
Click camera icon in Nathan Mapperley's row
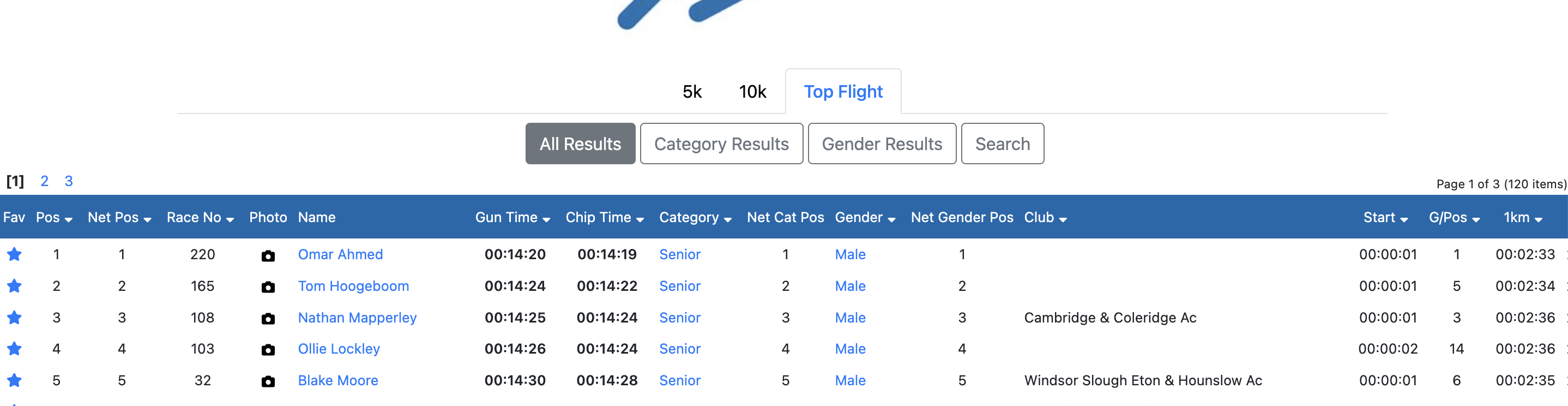click(268, 319)
